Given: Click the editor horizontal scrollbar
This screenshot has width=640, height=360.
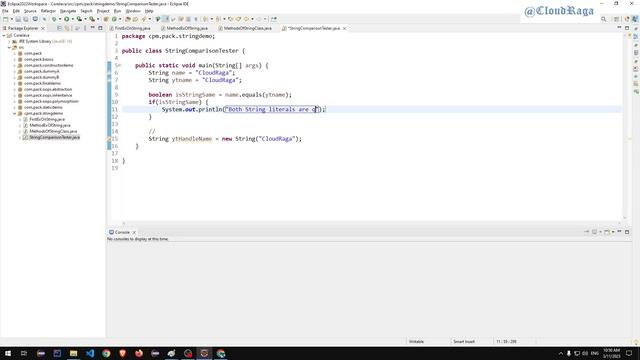Looking at the screenshot, I should [x=371, y=223].
